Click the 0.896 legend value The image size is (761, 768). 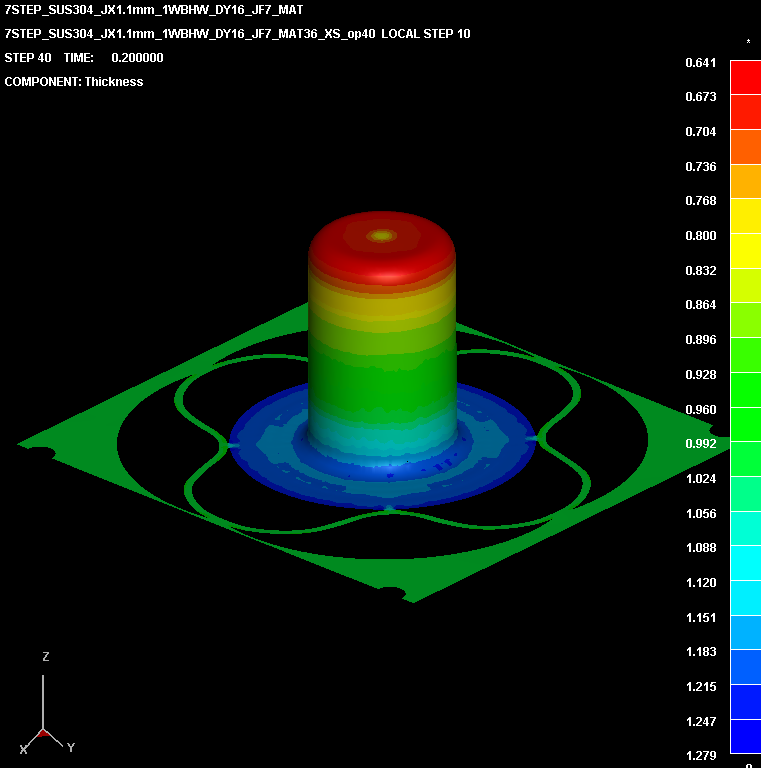pyautogui.click(x=700, y=339)
